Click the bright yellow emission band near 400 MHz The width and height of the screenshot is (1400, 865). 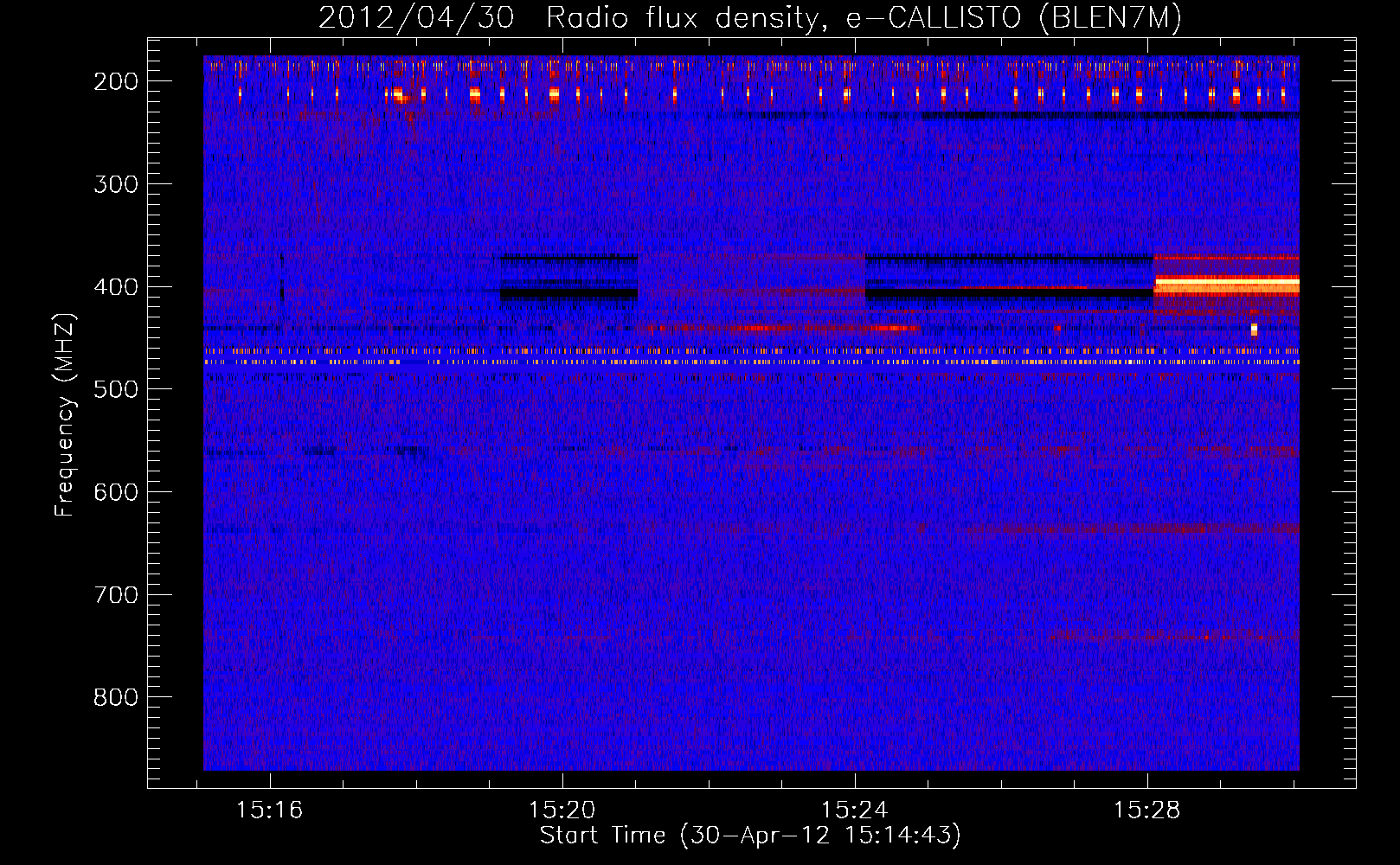click(1227, 283)
